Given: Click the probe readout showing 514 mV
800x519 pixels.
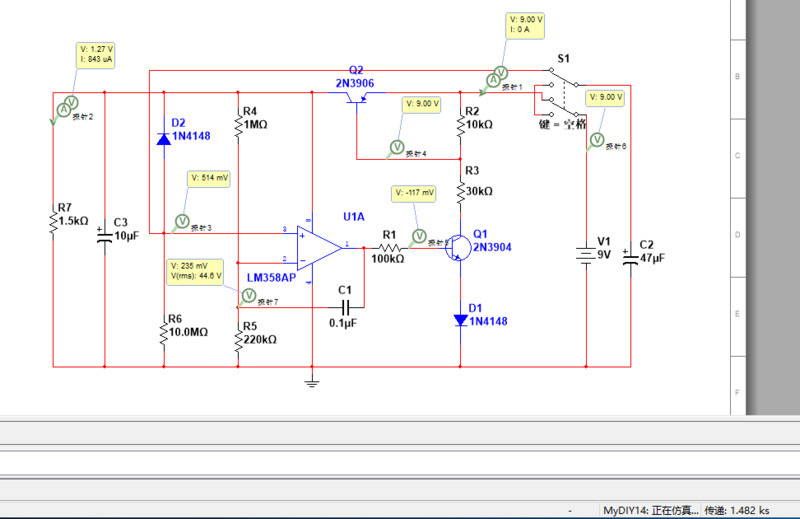Looking at the screenshot, I should 209,178.
